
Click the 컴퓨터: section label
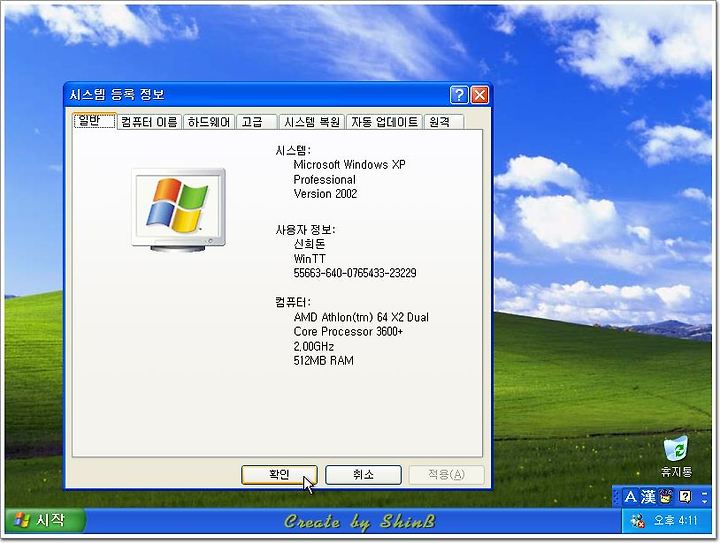pyautogui.click(x=293, y=302)
